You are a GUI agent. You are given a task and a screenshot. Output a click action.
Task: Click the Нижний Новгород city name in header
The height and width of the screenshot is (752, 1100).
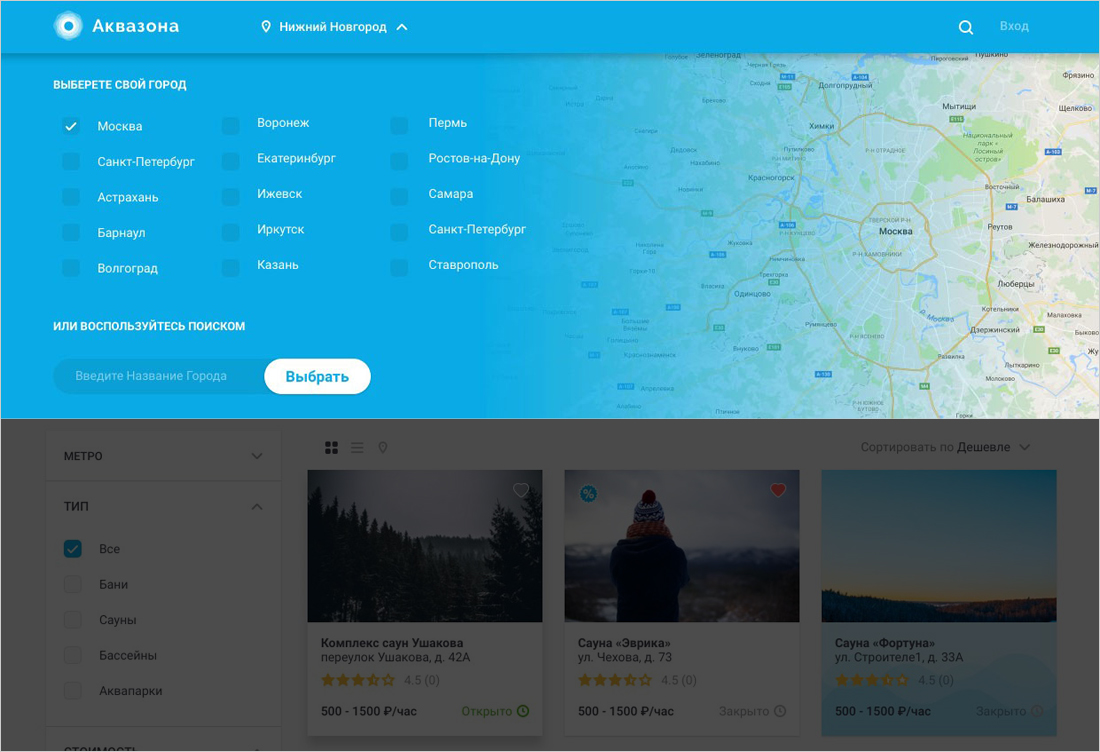pyautogui.click(x=333, y=27)
